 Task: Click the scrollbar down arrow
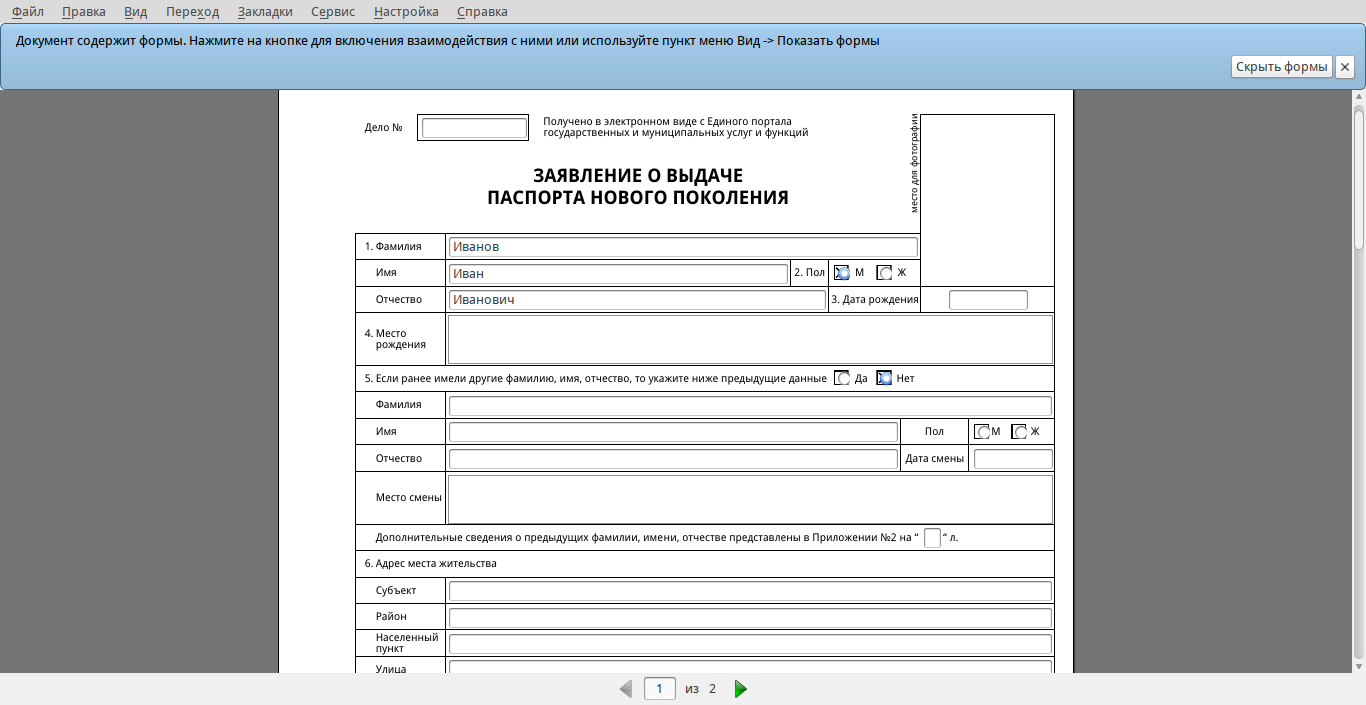coord(1359,666)
